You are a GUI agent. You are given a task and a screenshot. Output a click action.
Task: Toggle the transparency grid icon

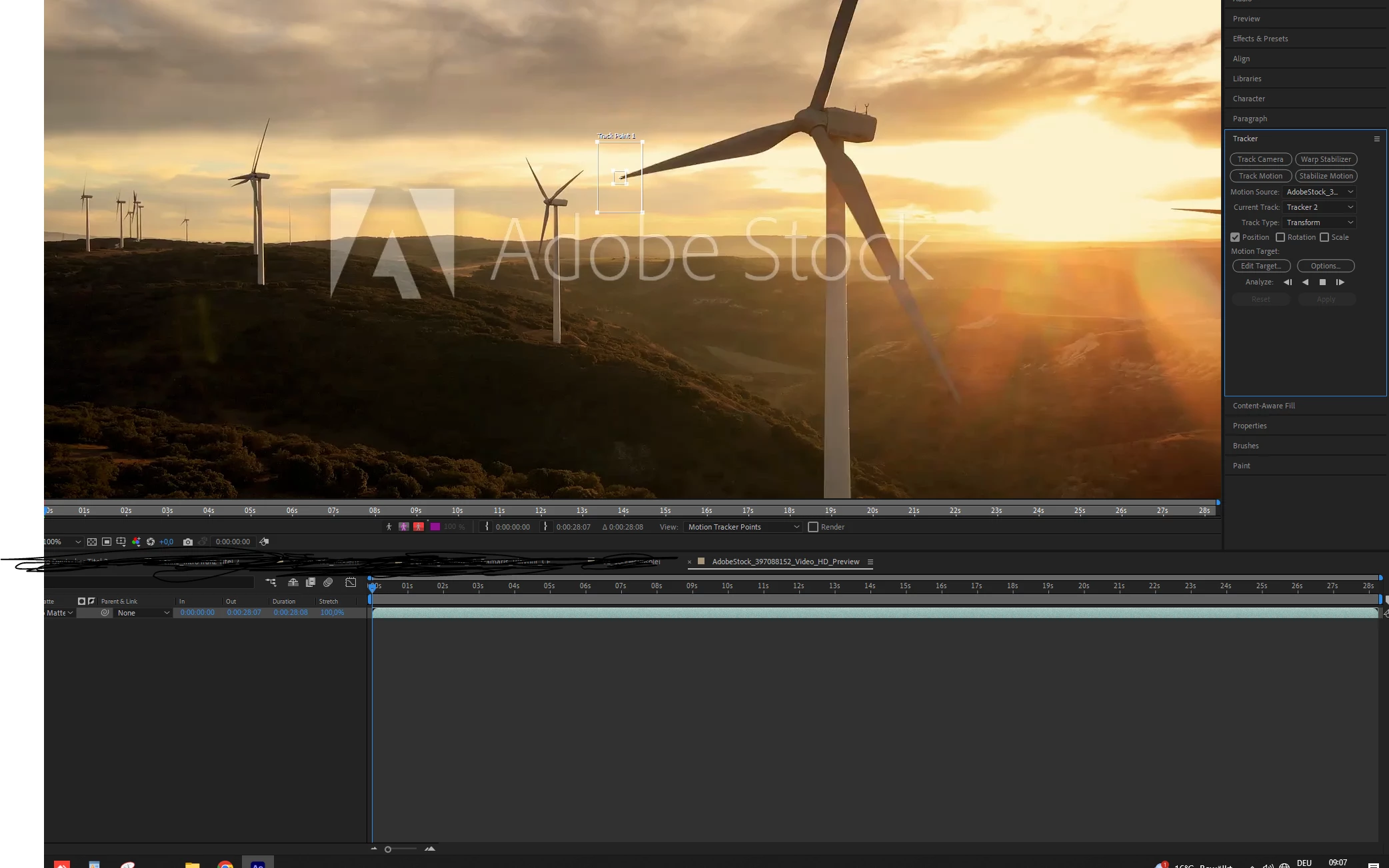pyautogui.click(x=92, y=542)
